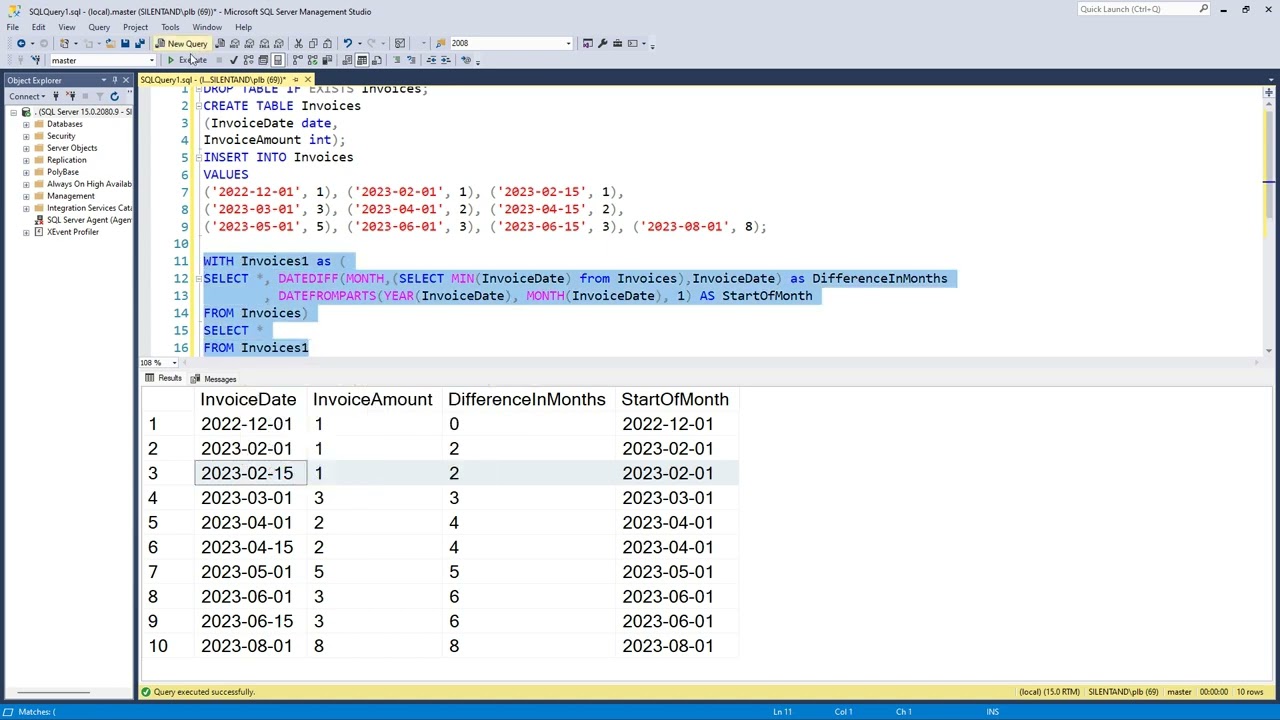Click the Cancel Executing Query stop icon

[x=219, y=60]
